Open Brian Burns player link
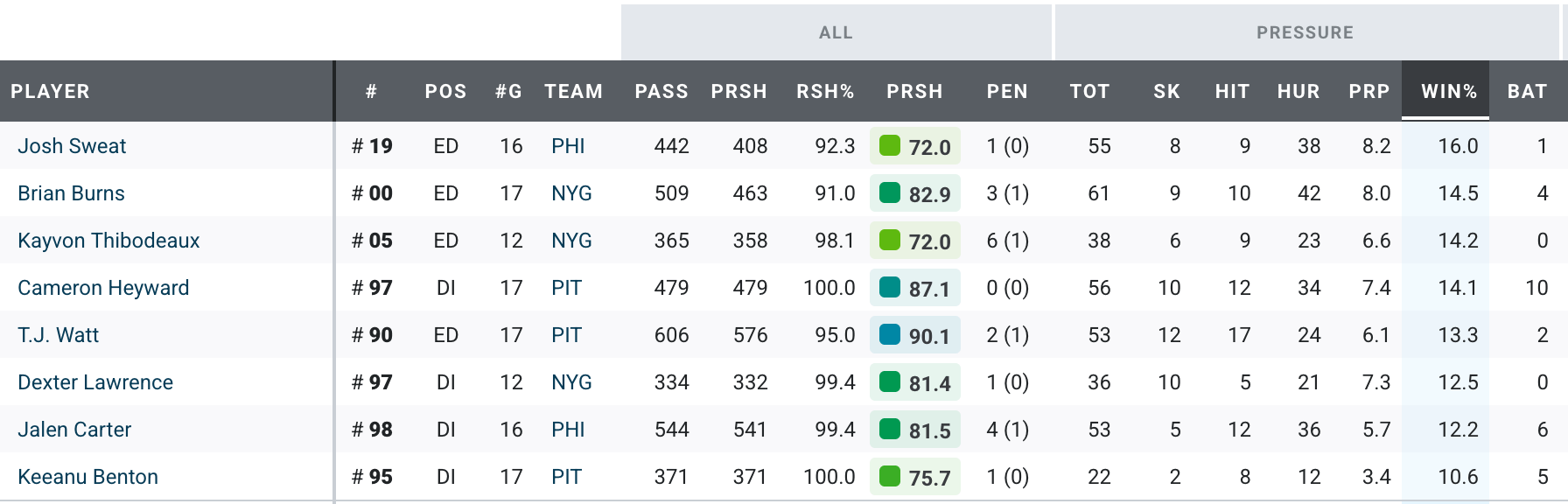Viewport: 1568px width, 504px height. [71, 193]
